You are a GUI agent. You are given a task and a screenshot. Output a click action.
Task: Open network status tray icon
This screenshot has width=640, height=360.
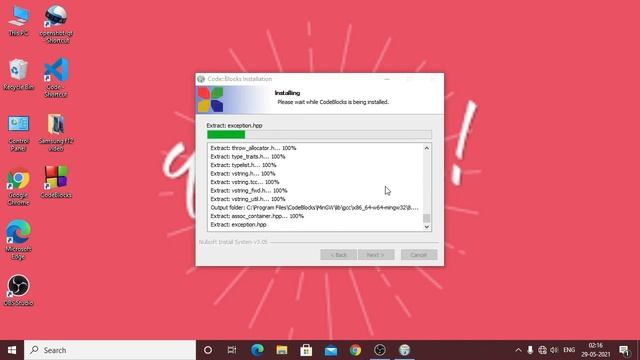(x=542, y=350)
